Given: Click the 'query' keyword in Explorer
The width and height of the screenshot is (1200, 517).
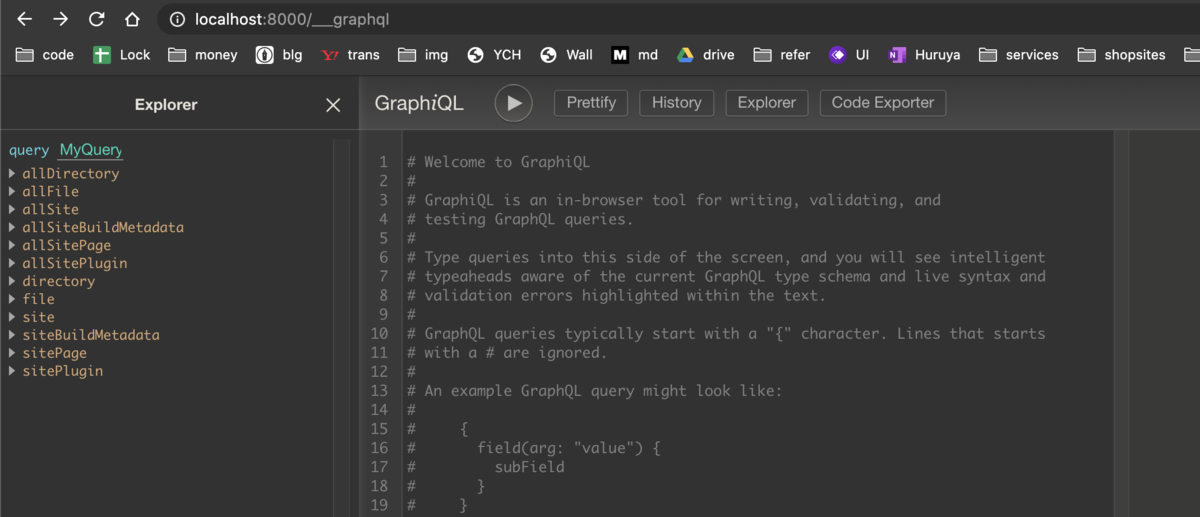Looking at the screenshot, I should pyautogui.click(x=29, y=151).
